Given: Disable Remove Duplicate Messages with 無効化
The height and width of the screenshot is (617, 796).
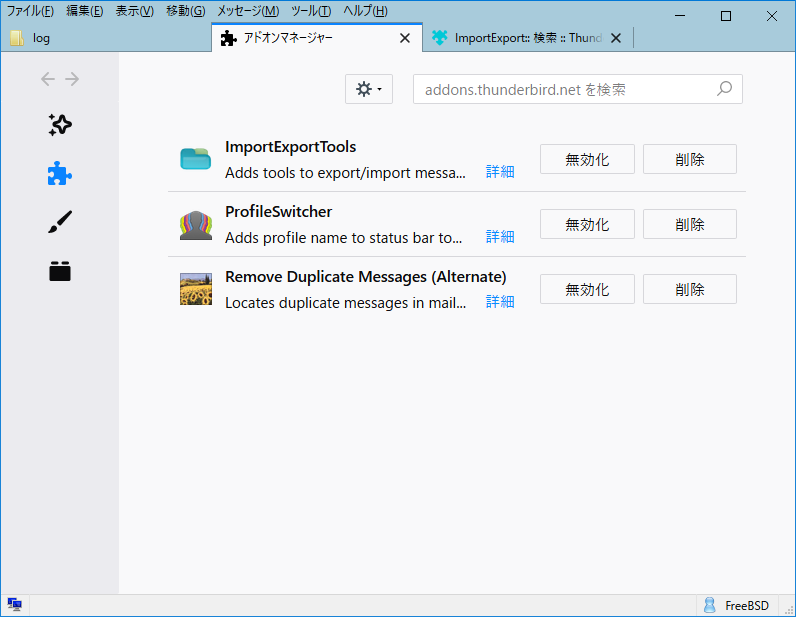Looking at the screenshot, I should [587, 289].
